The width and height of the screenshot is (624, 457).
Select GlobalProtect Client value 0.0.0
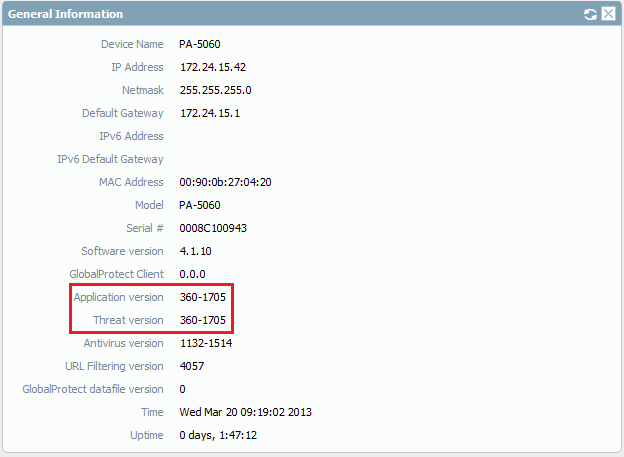(192, 274)
